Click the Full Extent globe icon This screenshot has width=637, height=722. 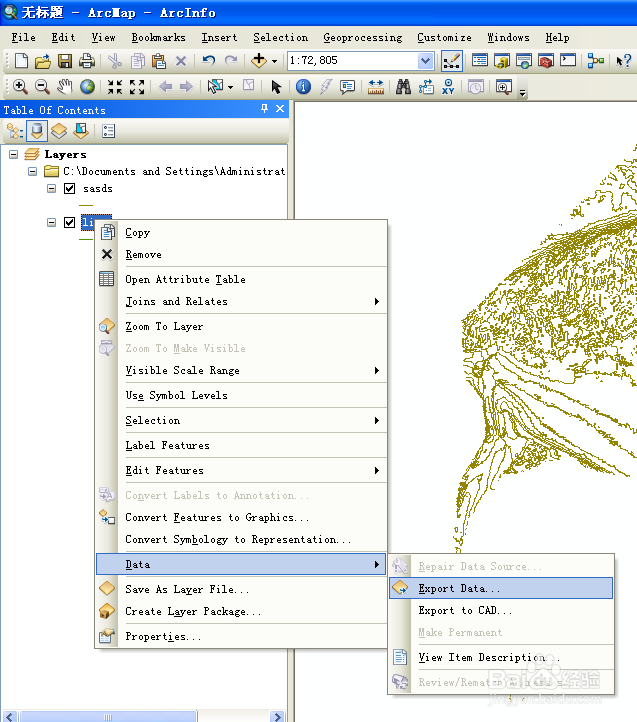(x=87, y=87)
